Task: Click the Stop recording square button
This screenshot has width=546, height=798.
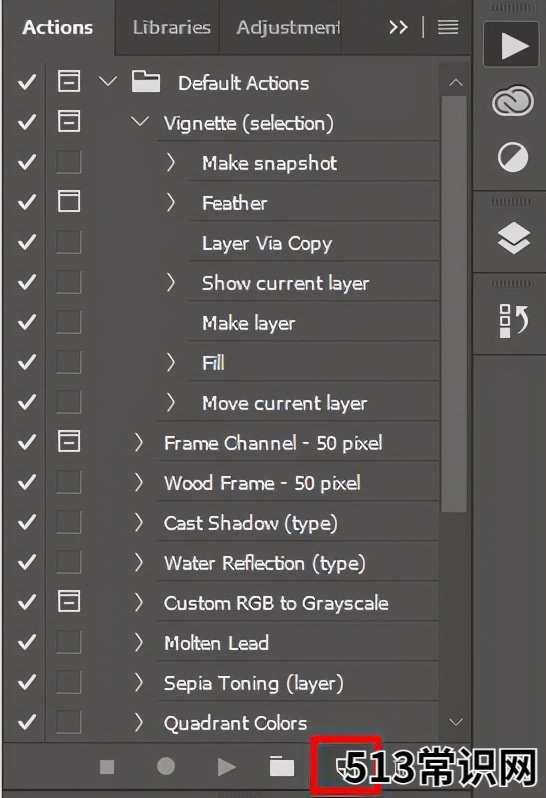Action: pyautogui.click(x=107, y=766)
